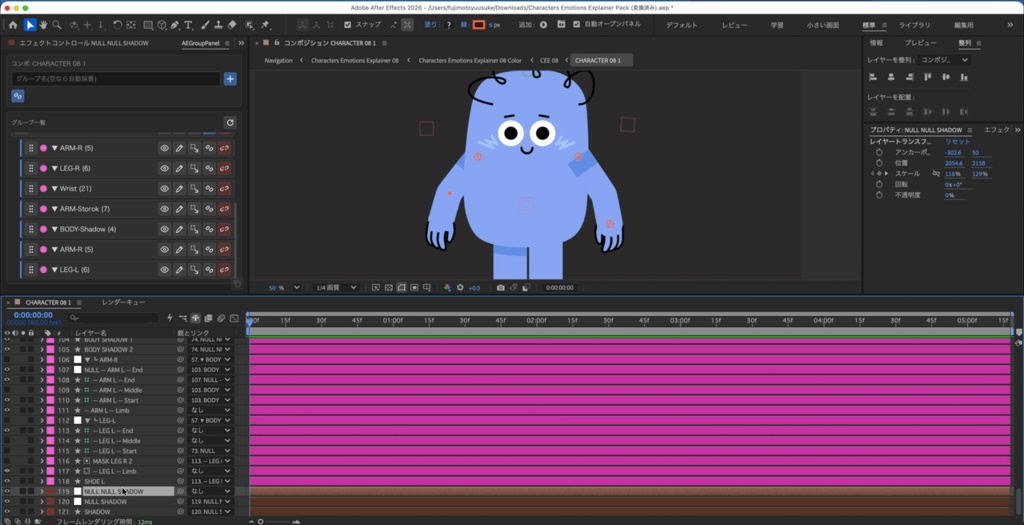Click edit pencil icon for Wrist group

180,189
